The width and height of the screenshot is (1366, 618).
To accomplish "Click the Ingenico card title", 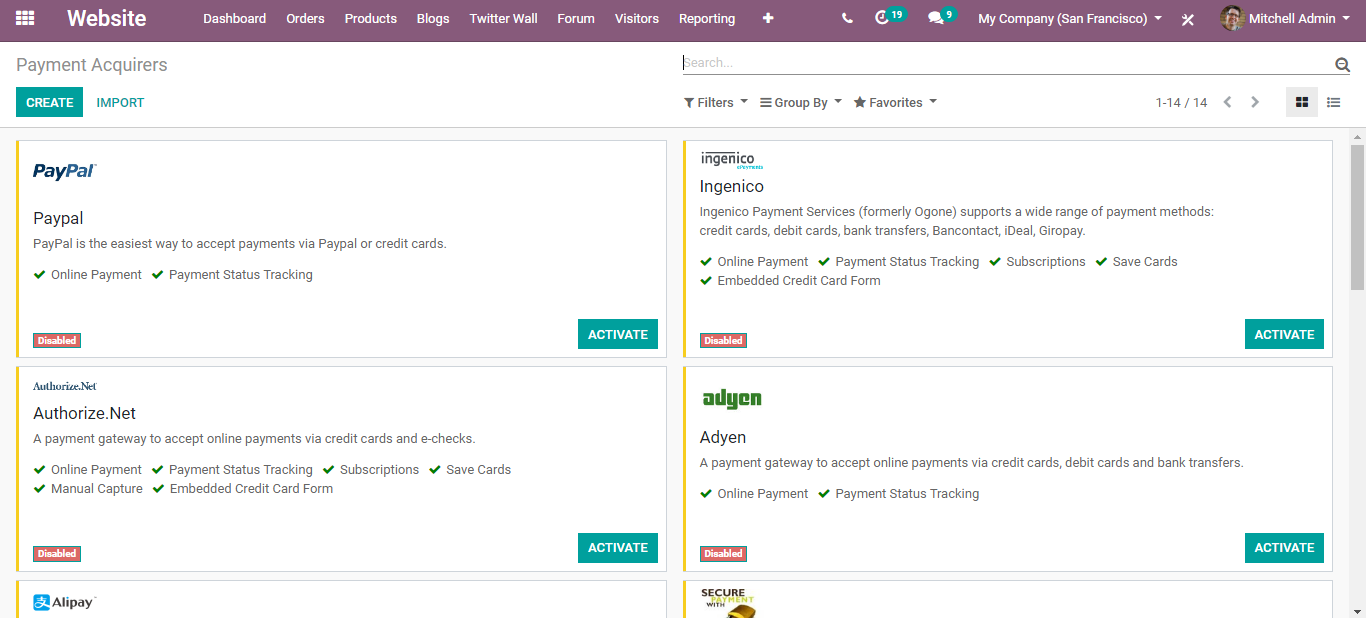I will pyautogui.click(x=732, y=186).
